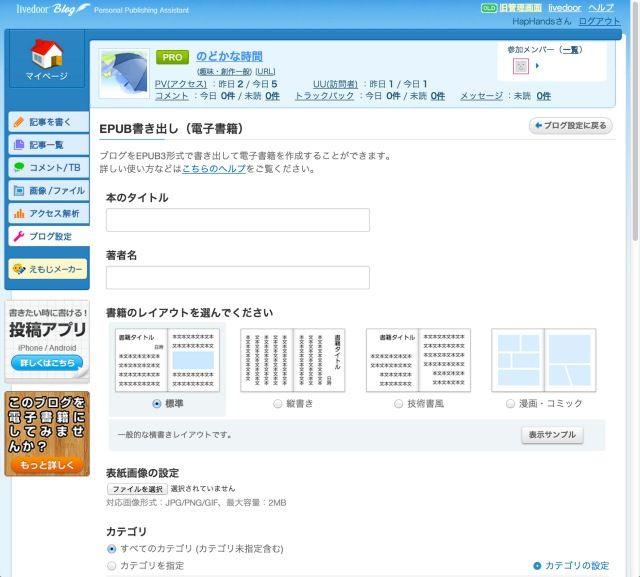Click ブログ設定に戻る button
Viewport: 640px width, 577px height.
(571, 125)
